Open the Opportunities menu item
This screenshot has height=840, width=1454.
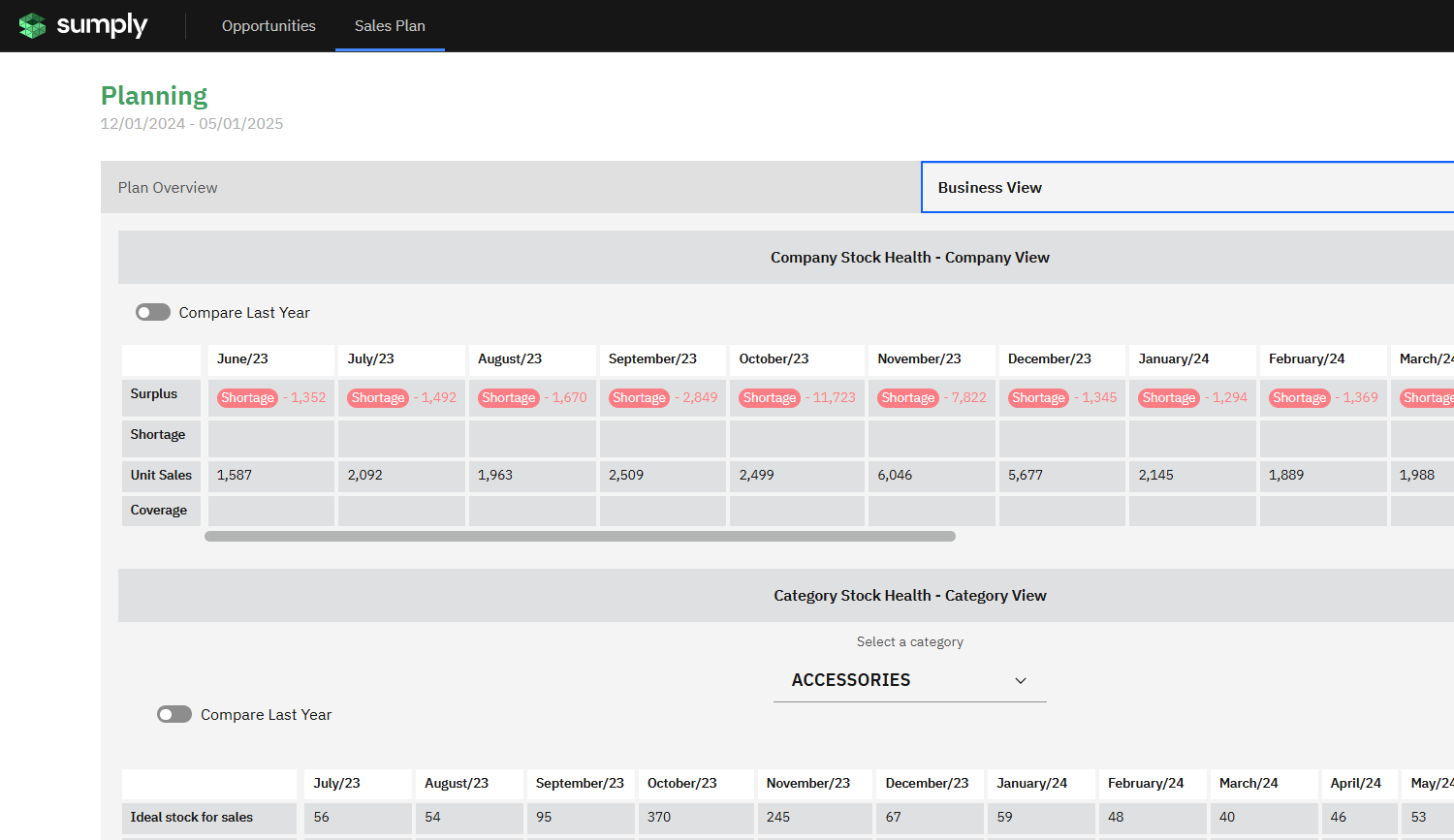pos(269,26)
